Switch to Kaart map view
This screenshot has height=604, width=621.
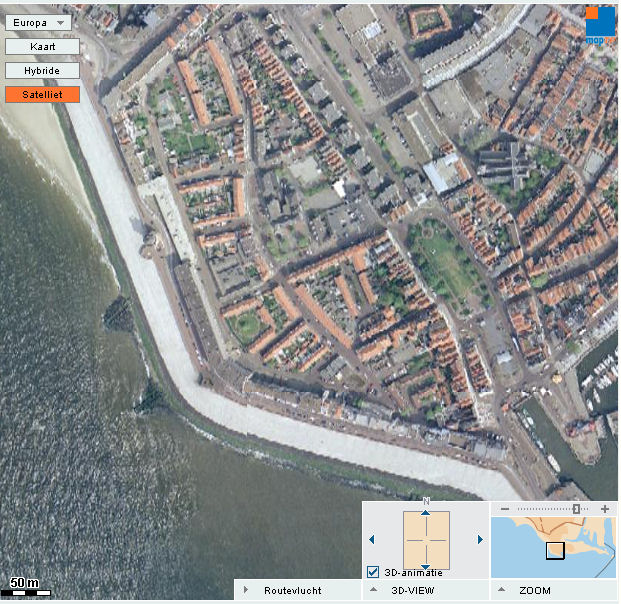tap(42, 46)
